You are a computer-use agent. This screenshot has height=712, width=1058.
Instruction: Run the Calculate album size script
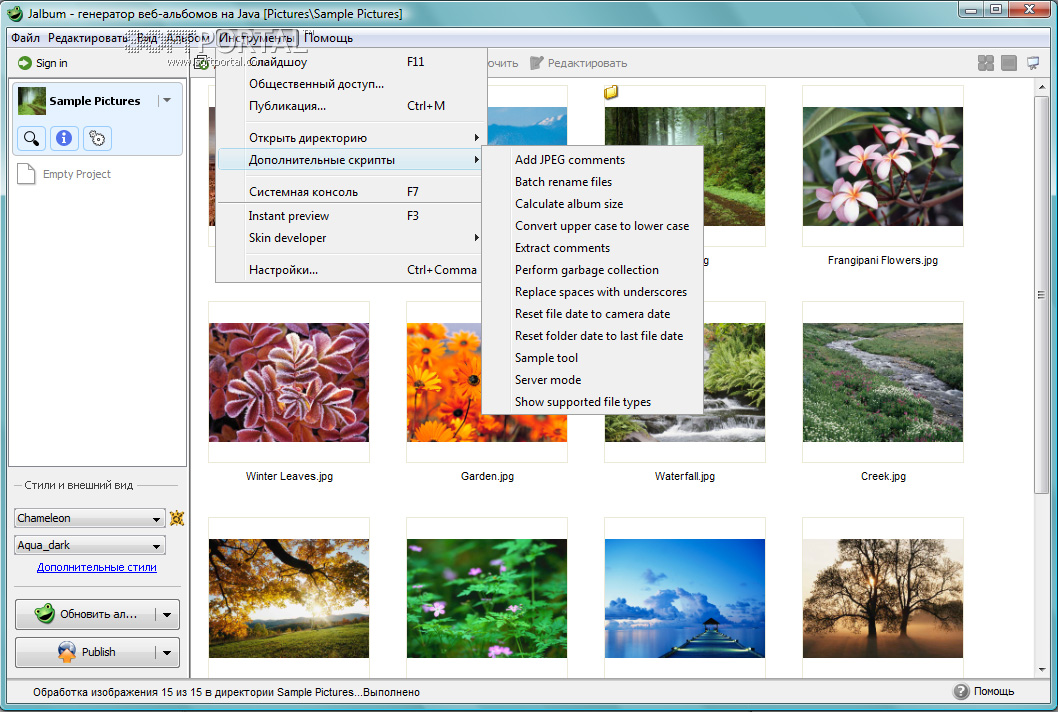(592, 204)
